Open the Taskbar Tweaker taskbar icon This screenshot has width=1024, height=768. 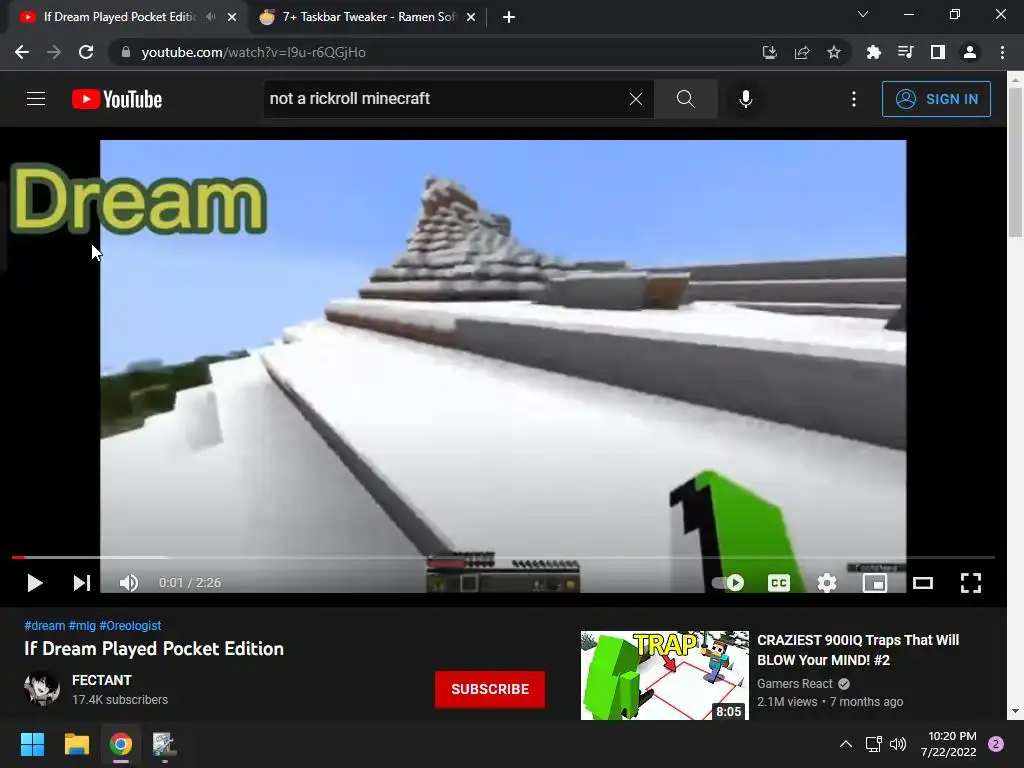pos(164,744)
